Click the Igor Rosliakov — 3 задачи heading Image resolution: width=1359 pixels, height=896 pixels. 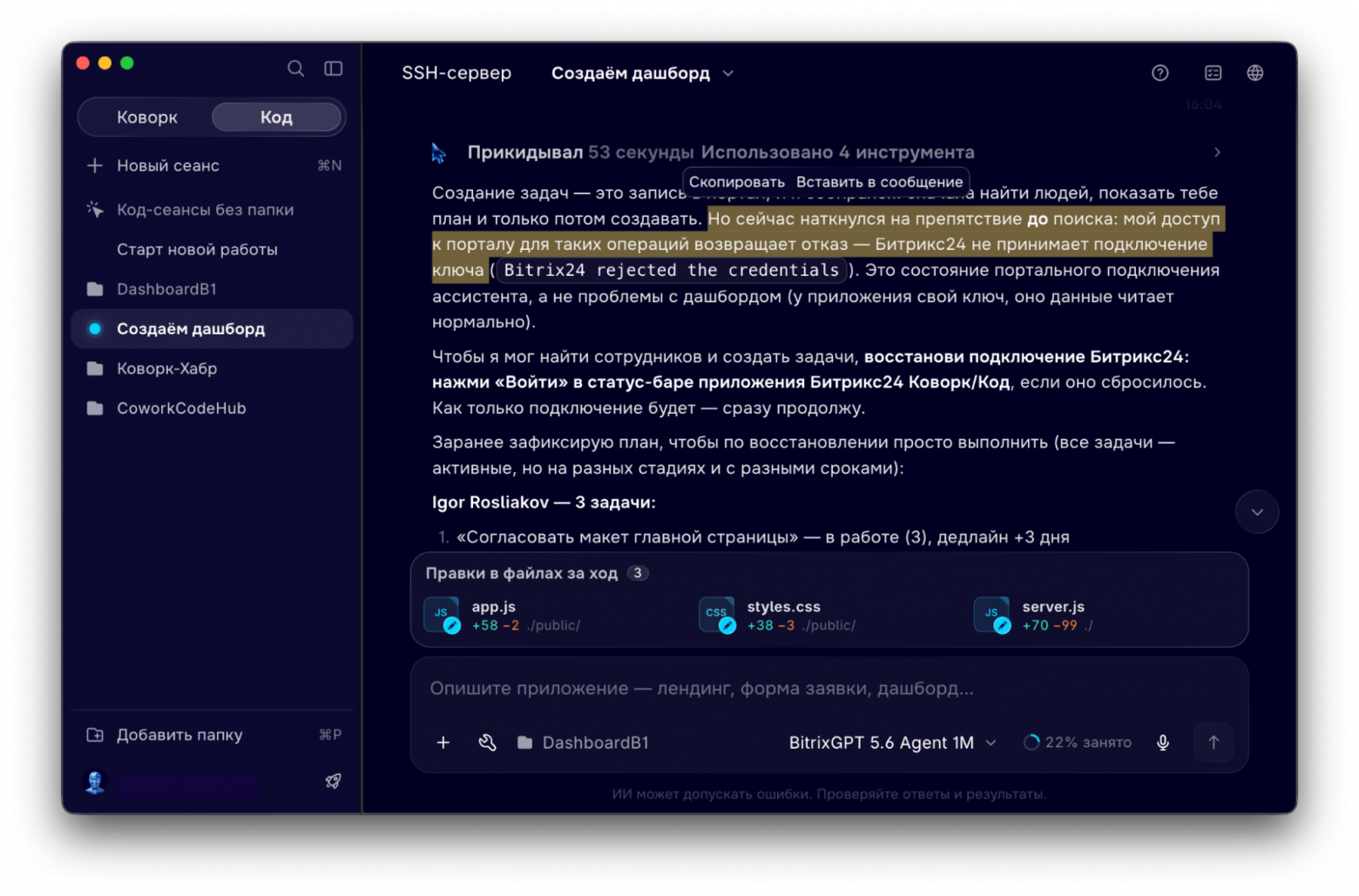[544, 502]
